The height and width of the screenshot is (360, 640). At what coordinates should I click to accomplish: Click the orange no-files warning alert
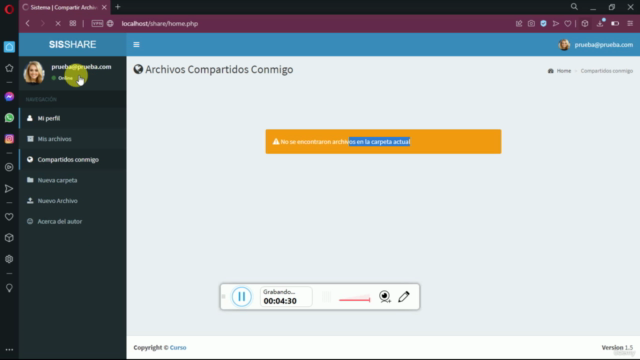(x=383, y=142)
